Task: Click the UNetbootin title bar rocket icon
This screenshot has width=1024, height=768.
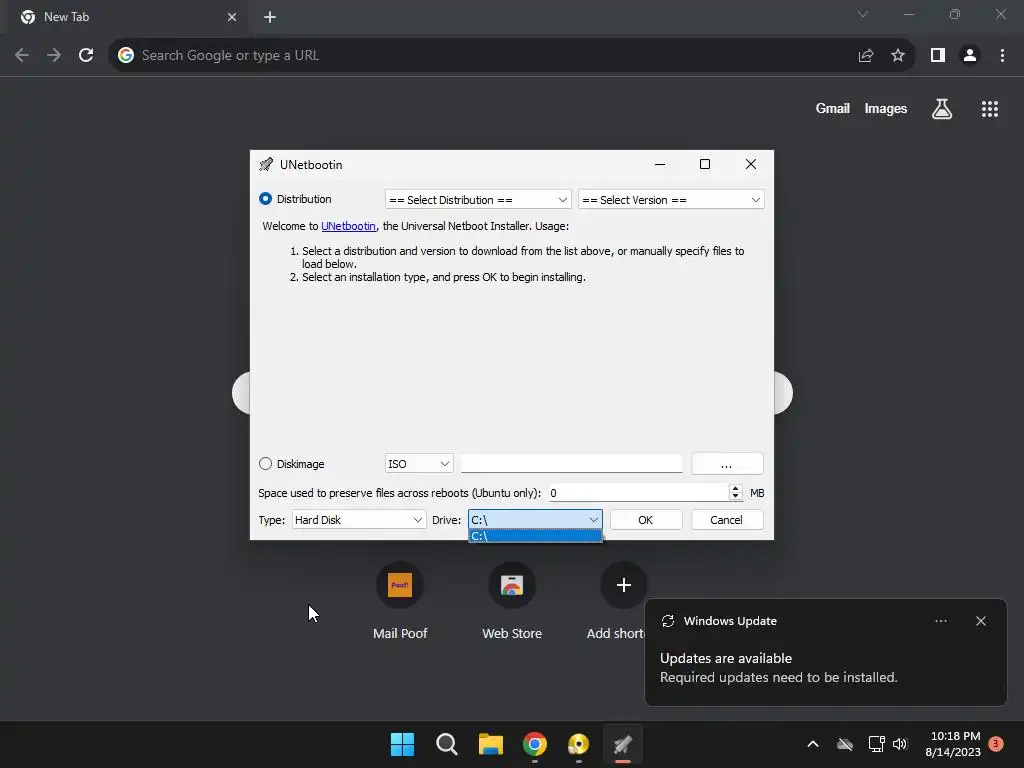Action: pos(266,165)
